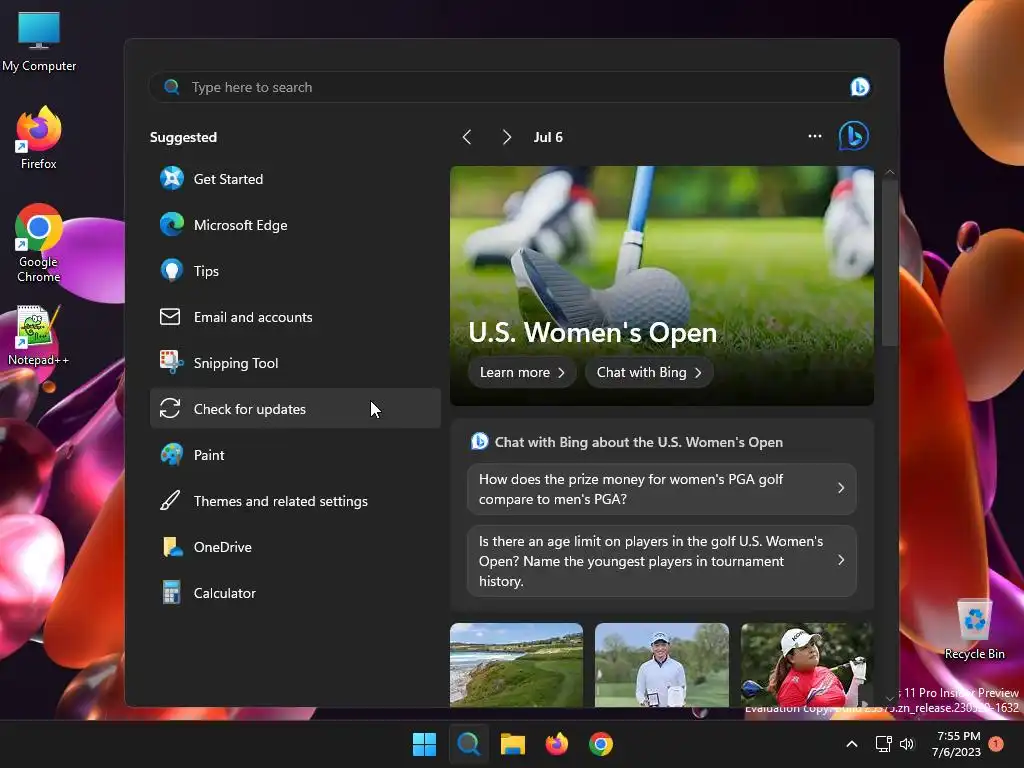Screen dimensions: 1024x768
Task: Click the network icon in system tray
Action: 884,744
